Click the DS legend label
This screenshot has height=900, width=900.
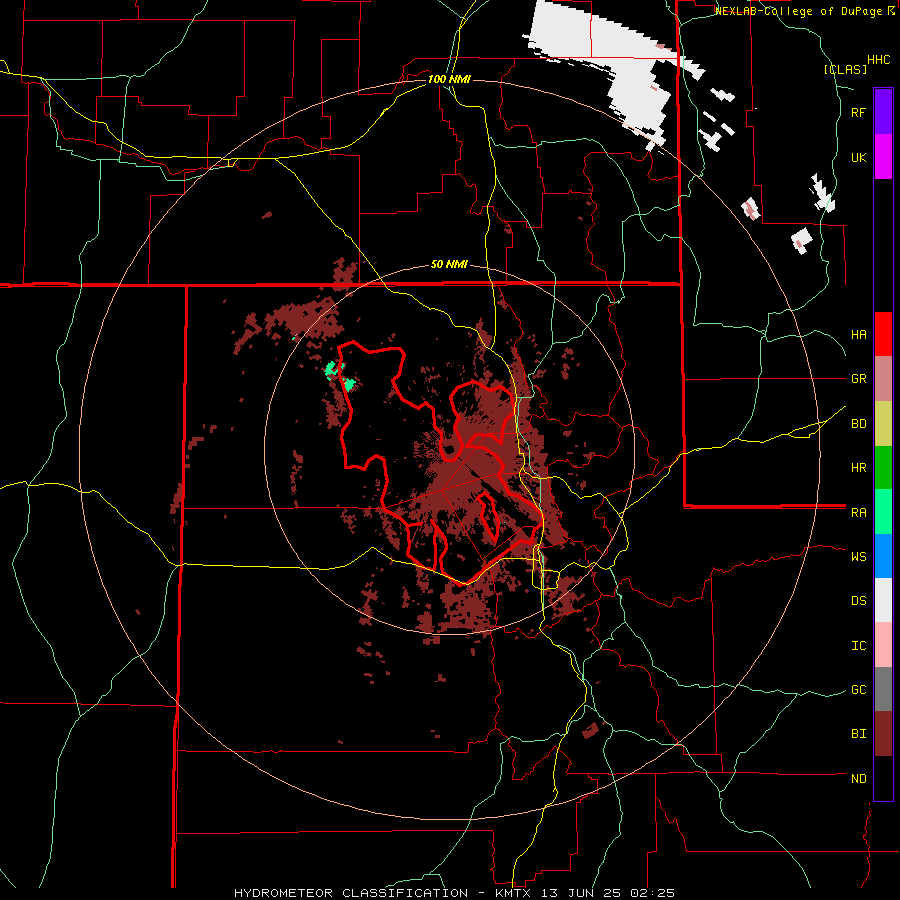pyautogui.click(x=858, y=601)
